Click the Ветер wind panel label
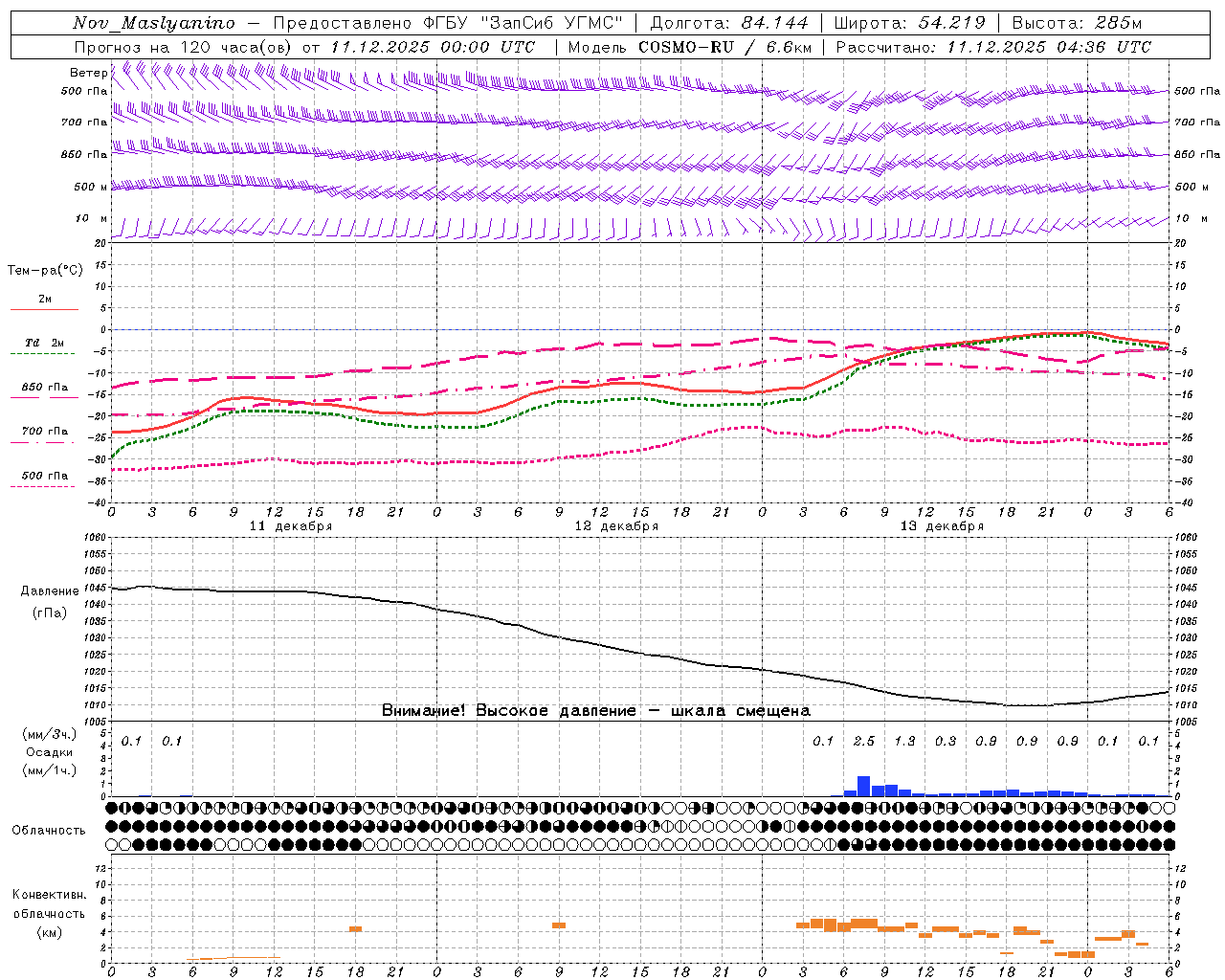The width and height of the screenshot is (1225, 980). click(88, 73)
